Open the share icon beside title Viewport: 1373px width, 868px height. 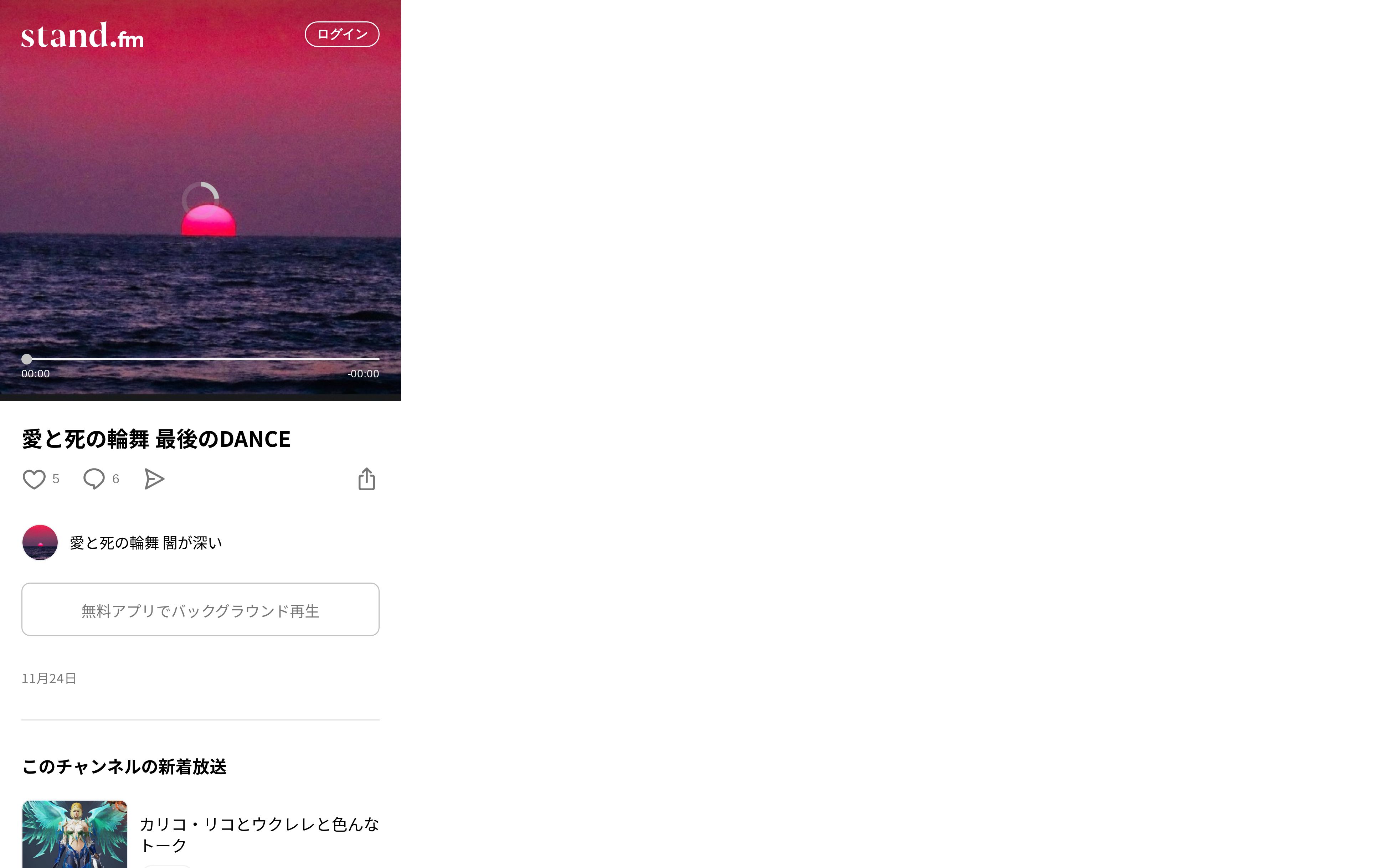367,479
